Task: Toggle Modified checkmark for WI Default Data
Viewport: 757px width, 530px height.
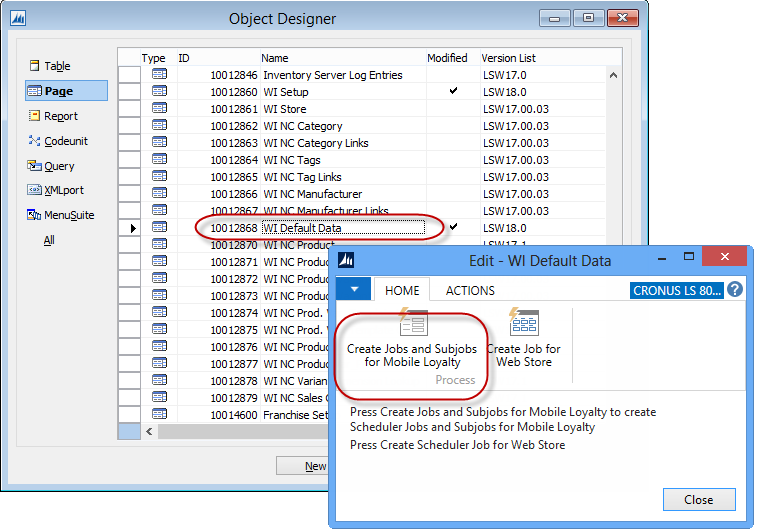Action: tap(453, 228)
